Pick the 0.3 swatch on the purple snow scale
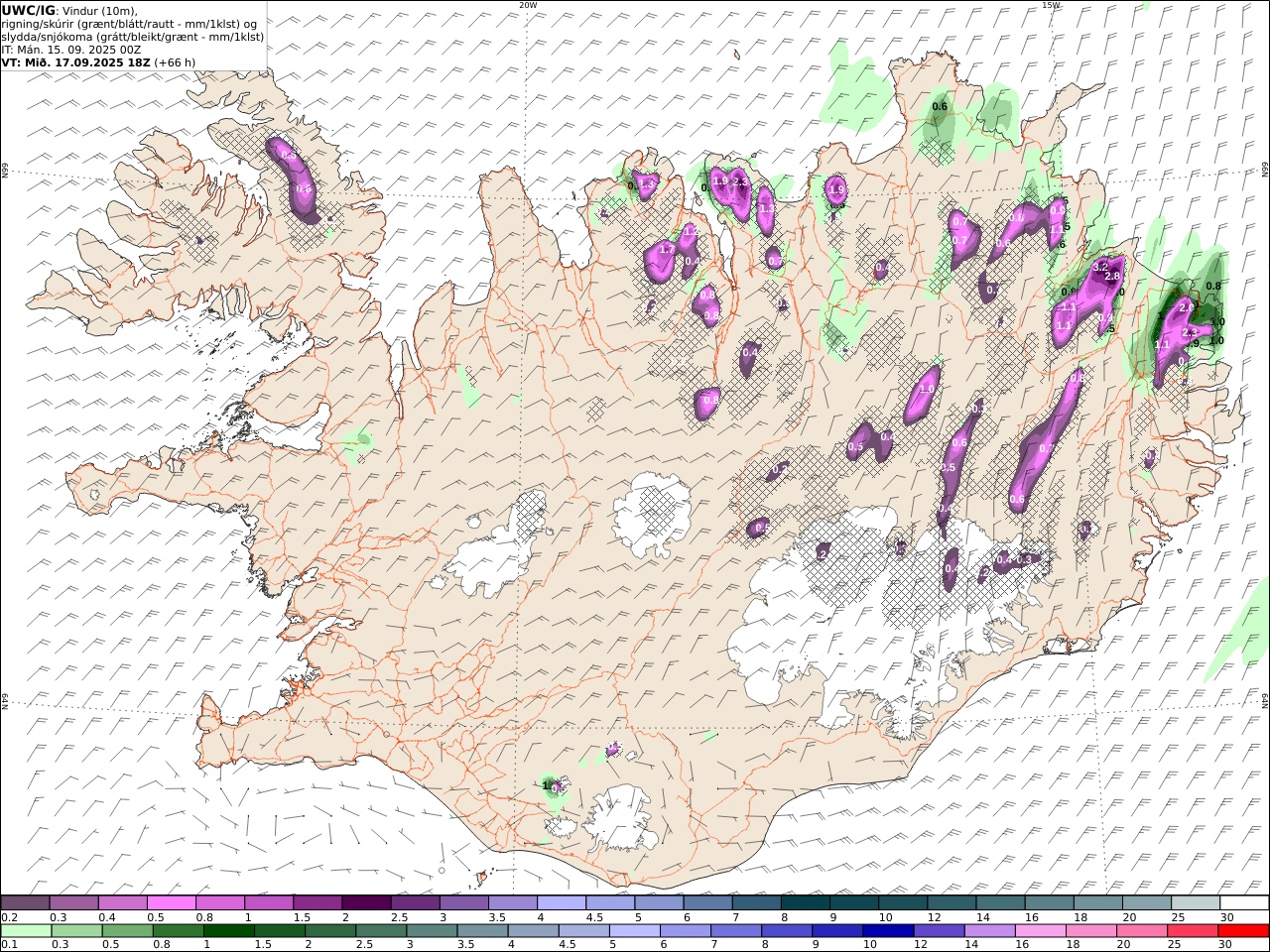This screenshot has width=1270, height=952. pyautogui.click(x=73, y=902)
